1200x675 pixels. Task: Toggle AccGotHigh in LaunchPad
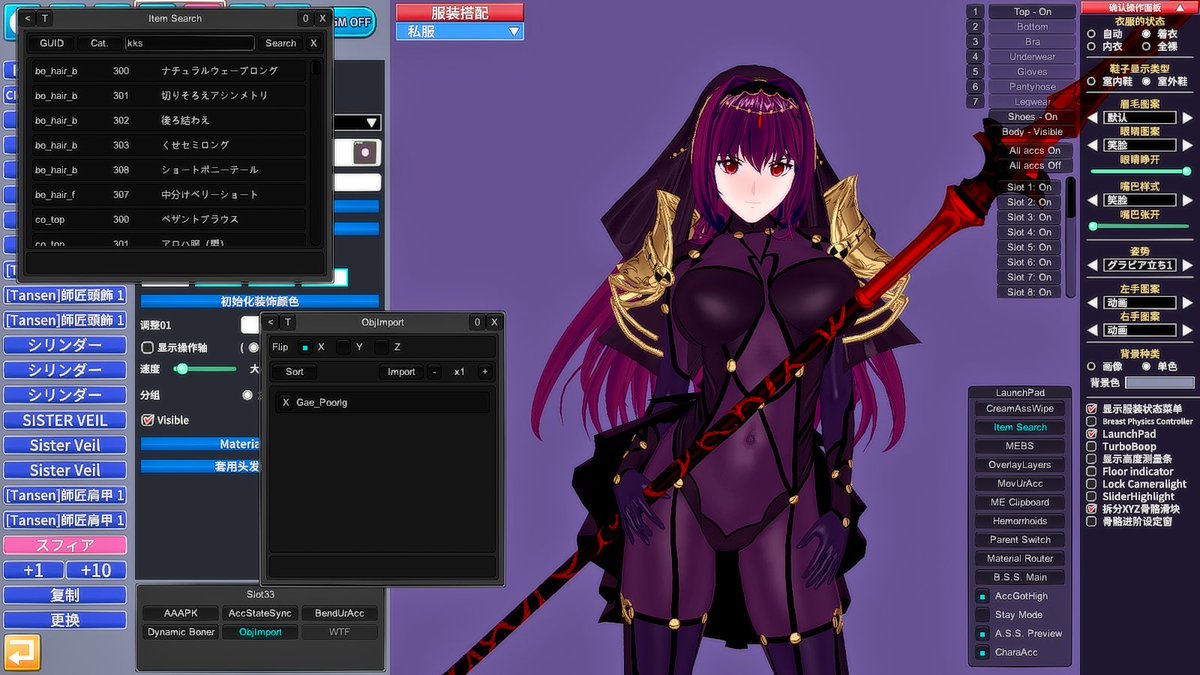[983, 596]
